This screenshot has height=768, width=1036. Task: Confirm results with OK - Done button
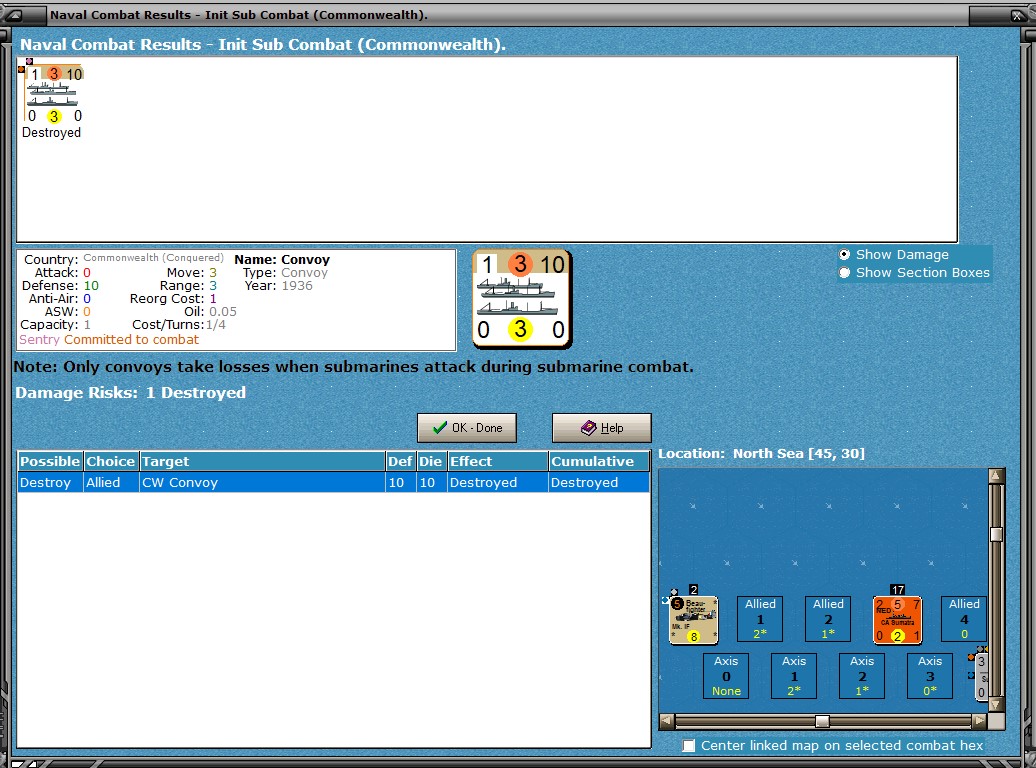point(467,428)
